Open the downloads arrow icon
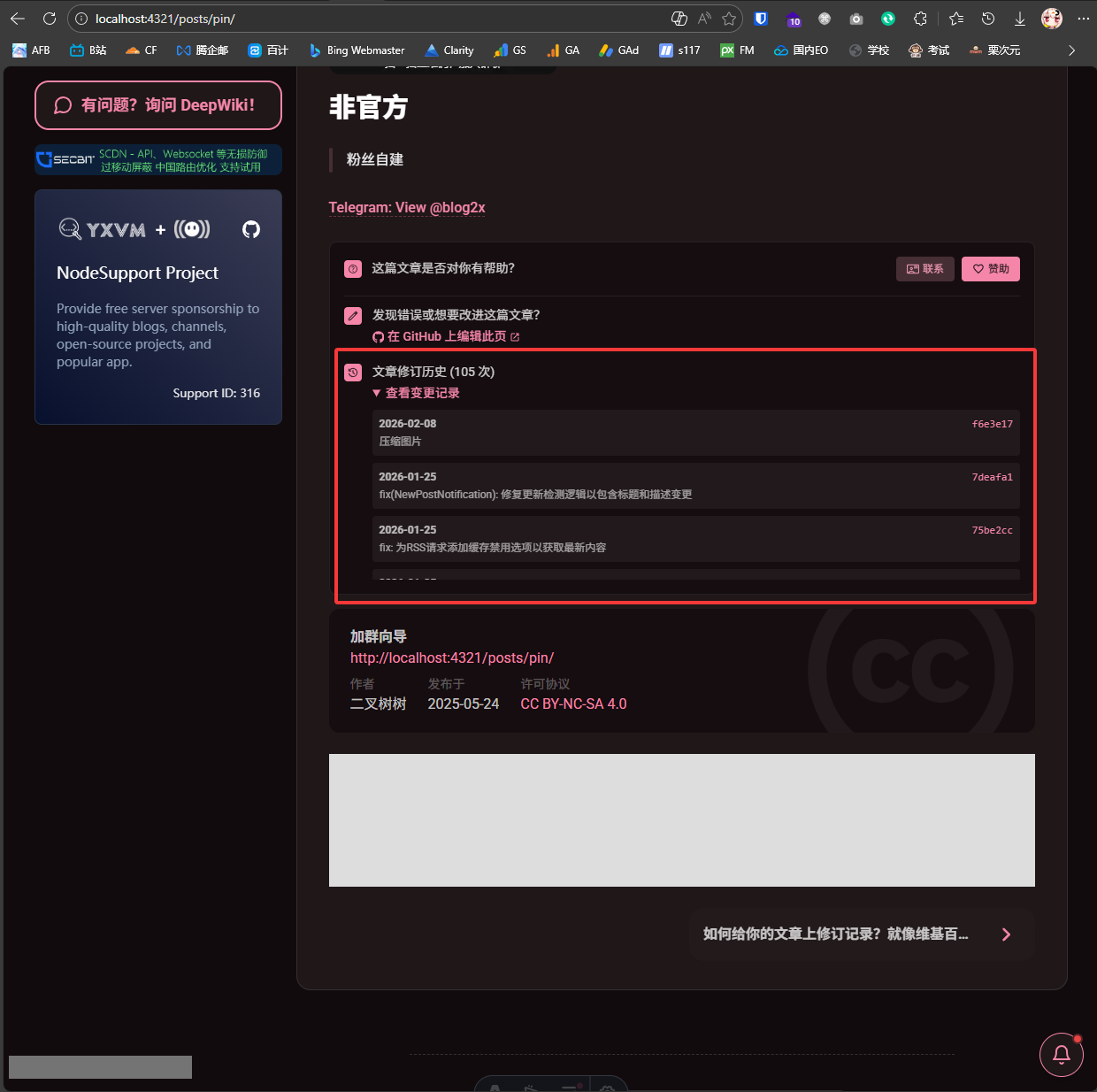This screenshot has width=1097, height=1092. click(x=1019, y=19)
